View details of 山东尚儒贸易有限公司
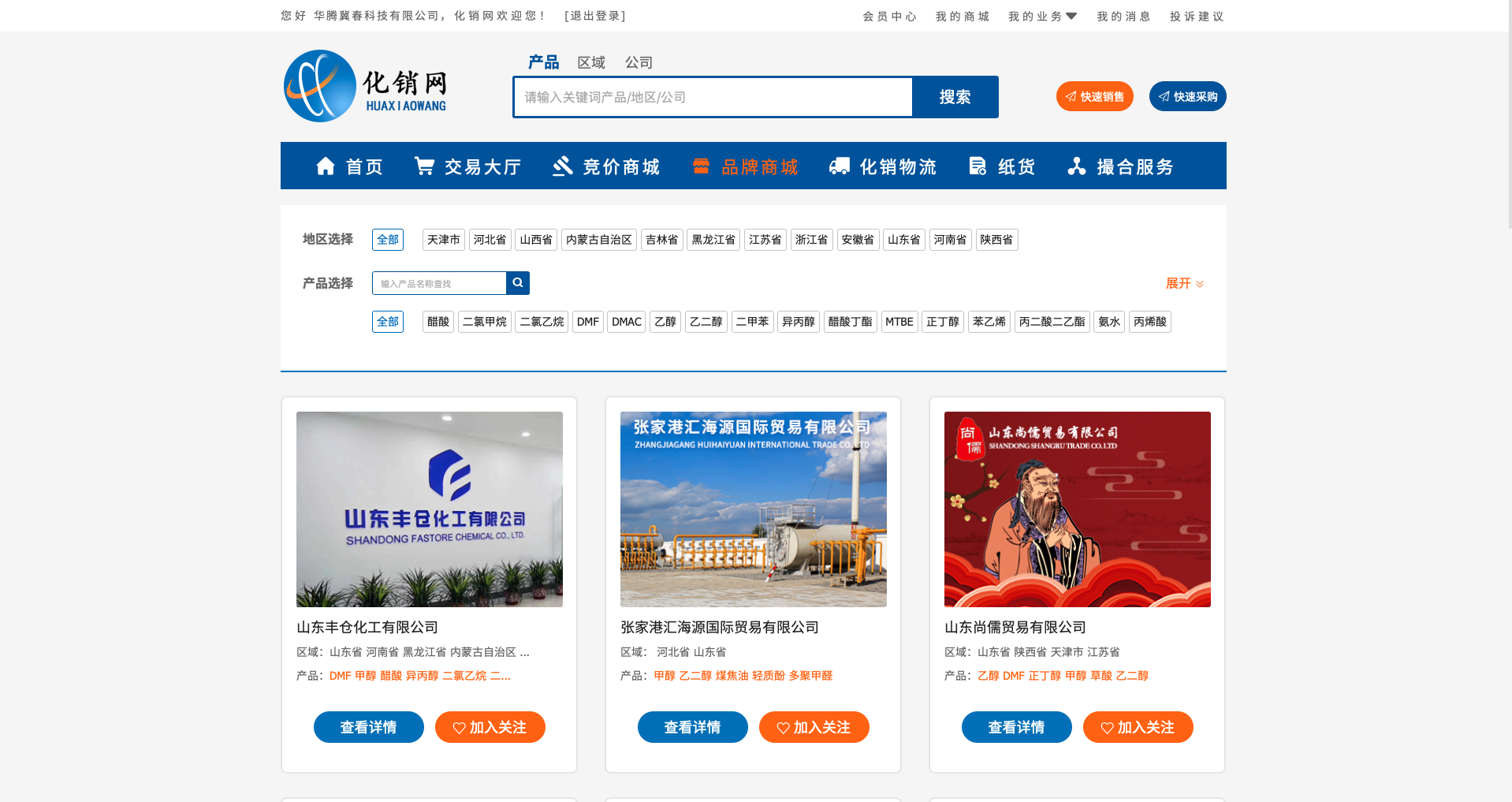1512x802 pixels. [1017, 727]
